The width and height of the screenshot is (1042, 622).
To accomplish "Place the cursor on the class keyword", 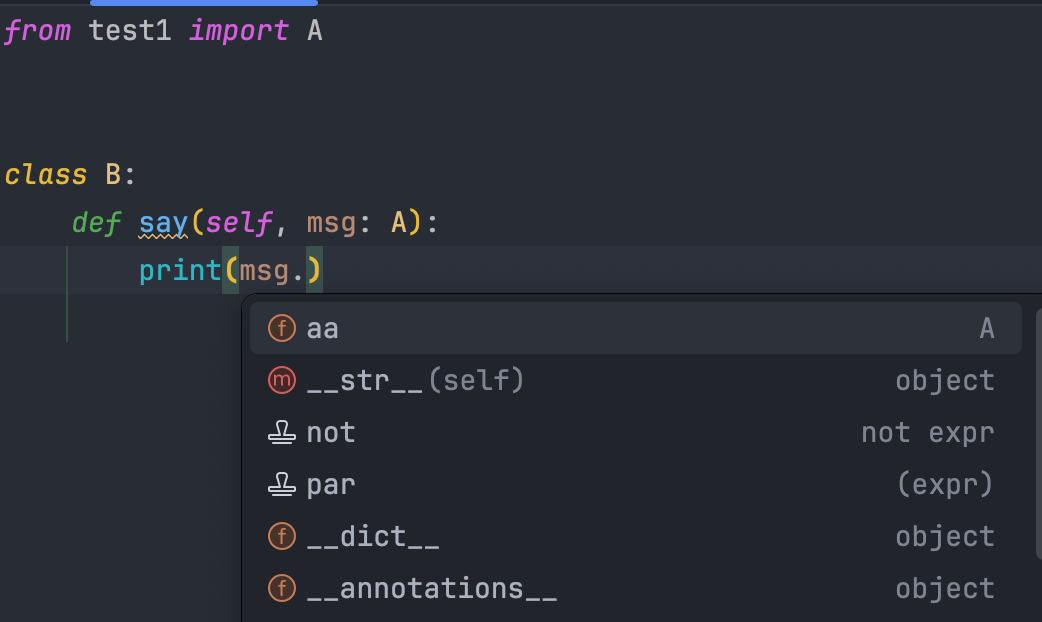I will click(x=46, y=175).
